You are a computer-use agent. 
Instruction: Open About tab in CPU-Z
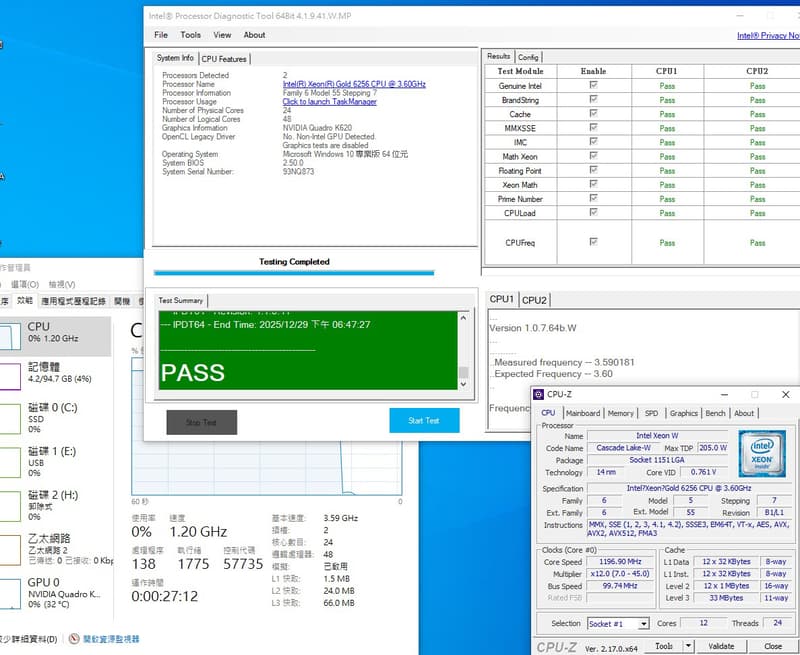click(x=744, y=413)
